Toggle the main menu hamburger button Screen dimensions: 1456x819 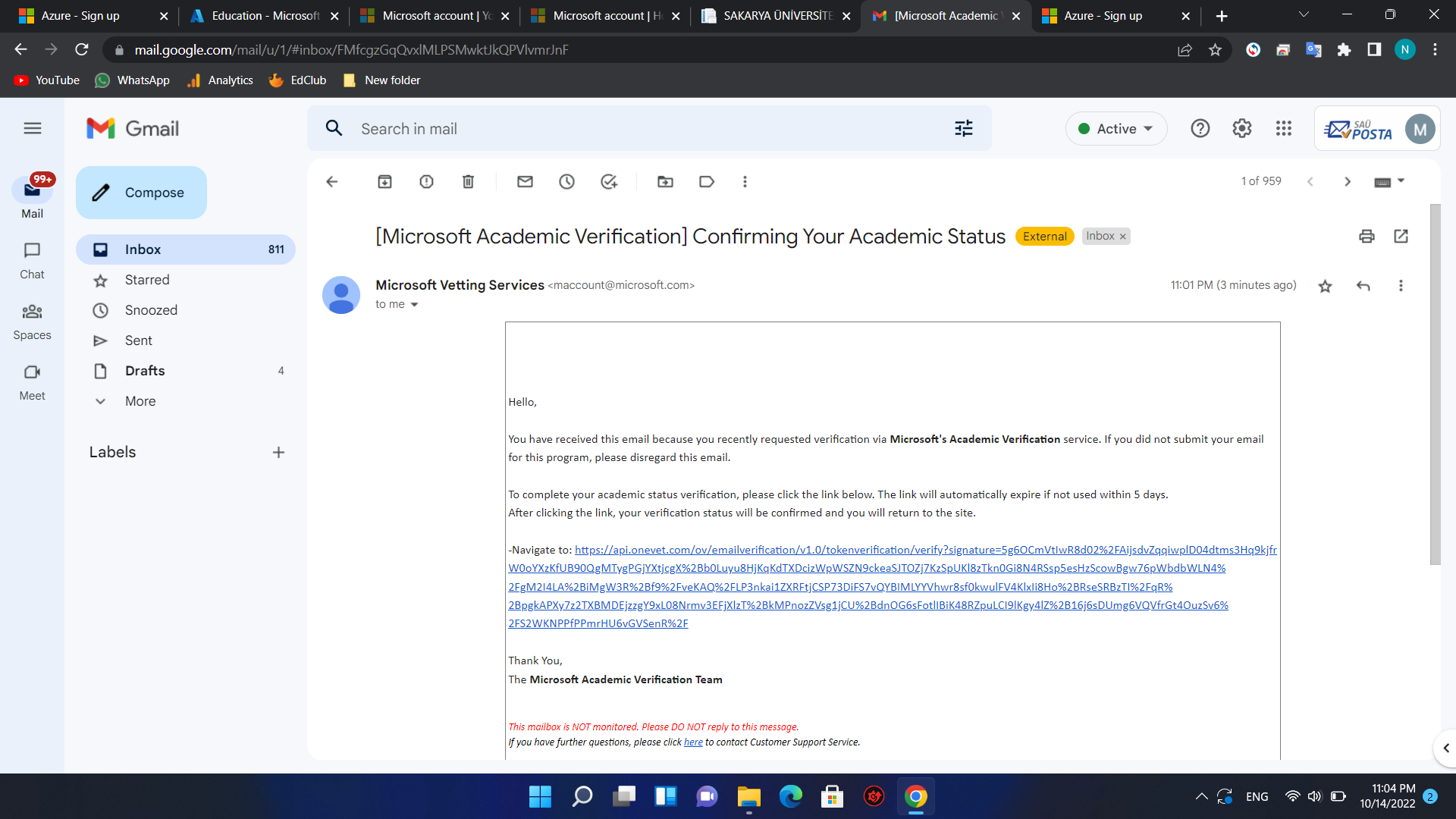(32, 129)
